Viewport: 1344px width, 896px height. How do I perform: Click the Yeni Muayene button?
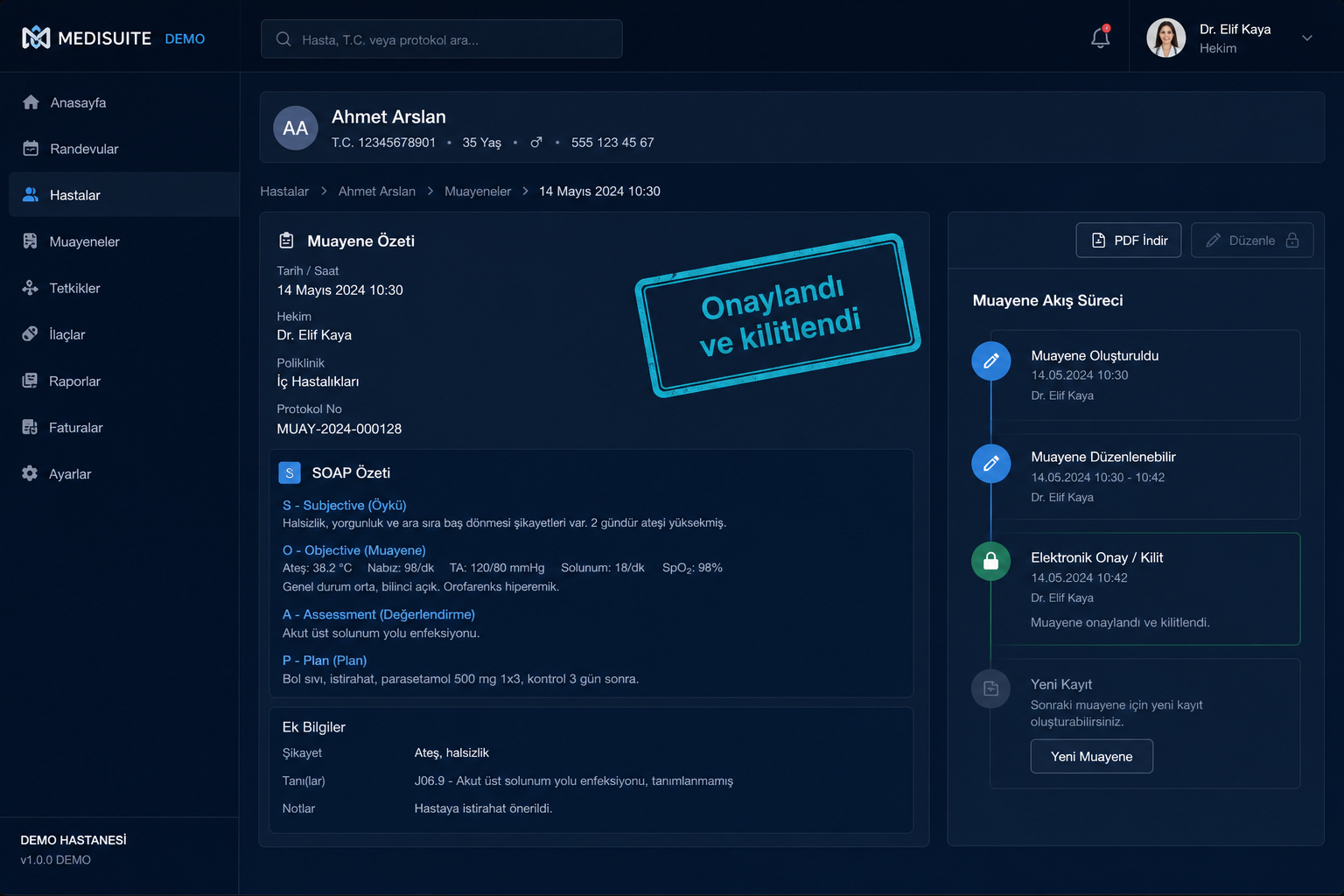[1091, 757]
